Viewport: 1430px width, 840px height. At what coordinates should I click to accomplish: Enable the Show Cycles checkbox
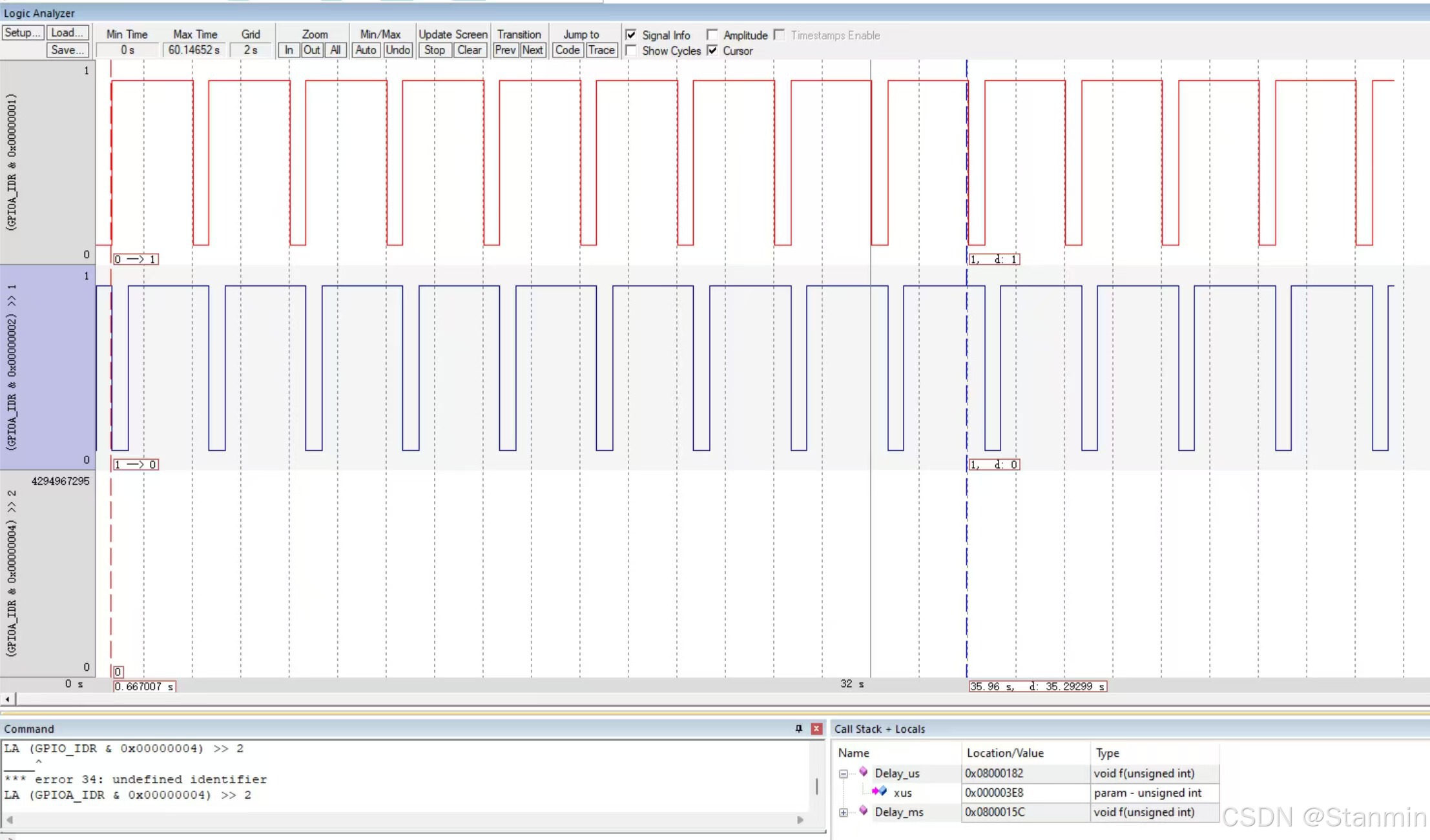[631, 50]
